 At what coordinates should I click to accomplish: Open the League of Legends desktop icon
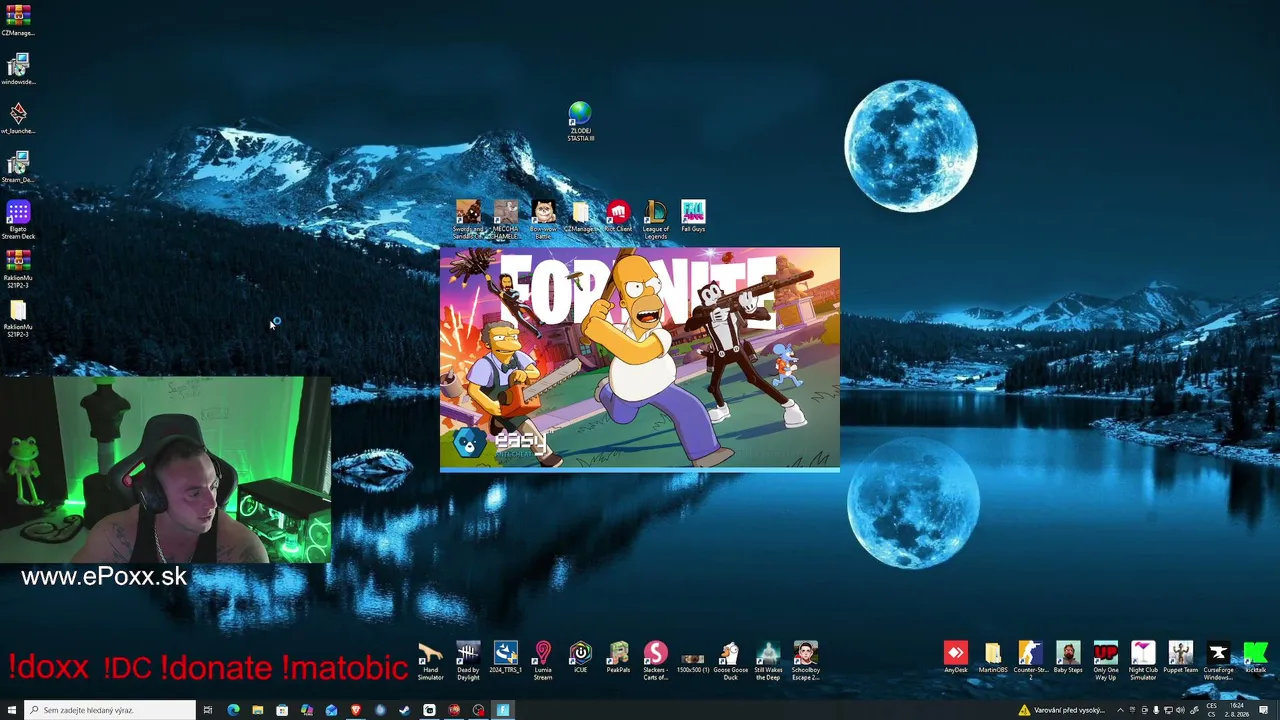[656, 220]
